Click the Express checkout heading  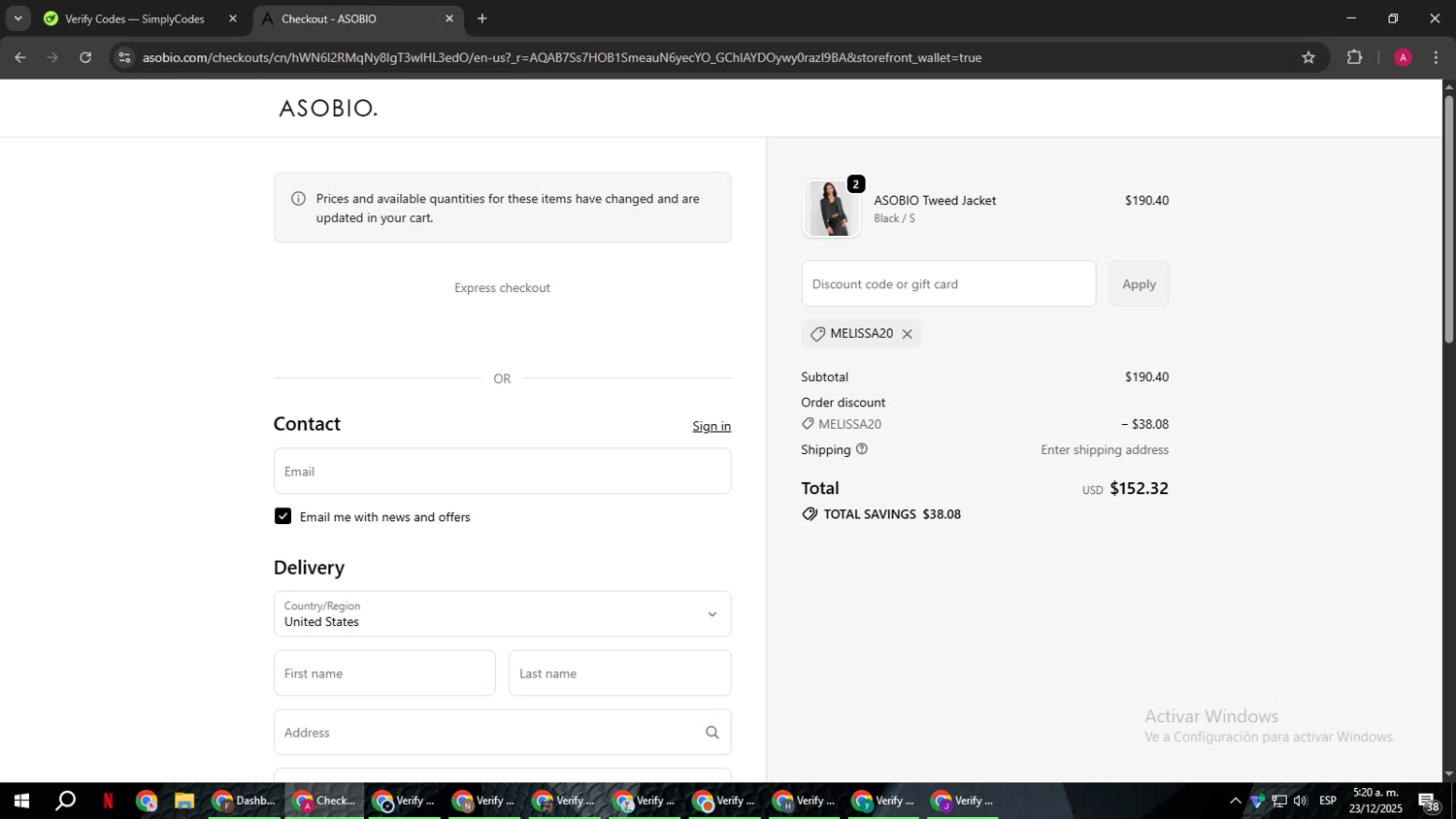click(x=502, y=288)
